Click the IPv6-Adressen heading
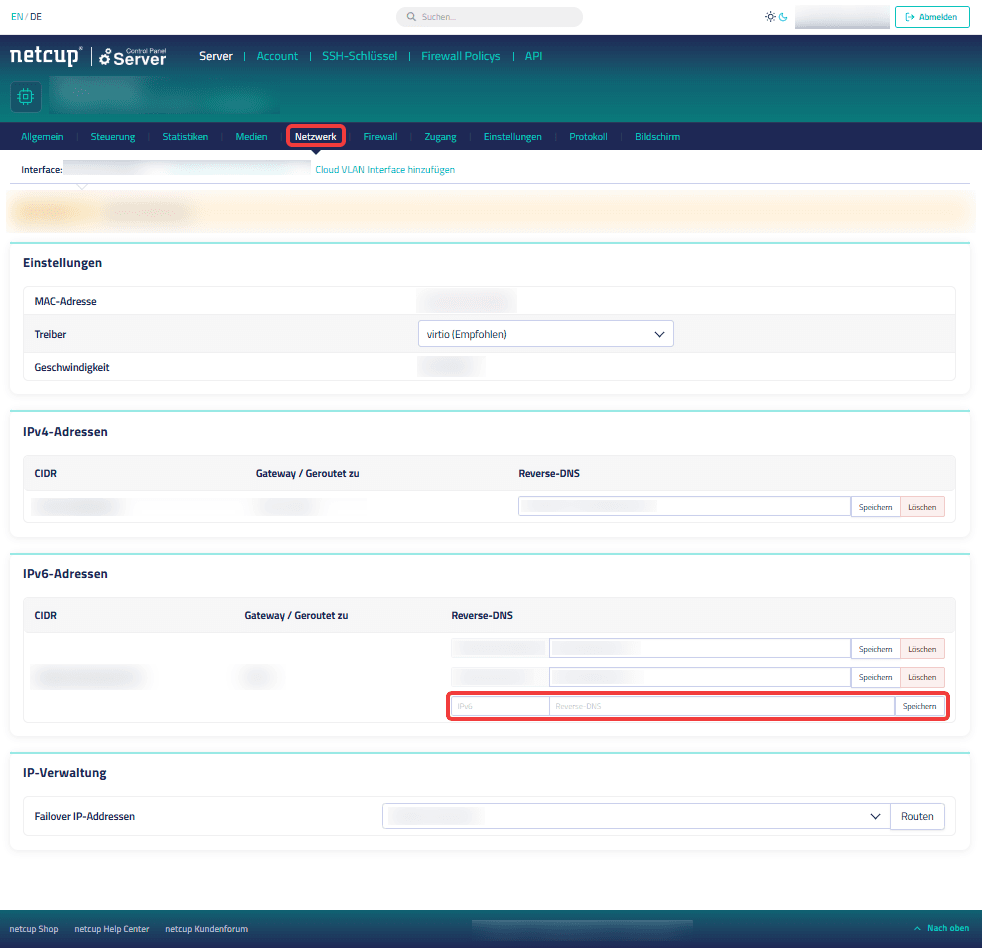 [65, 574]
